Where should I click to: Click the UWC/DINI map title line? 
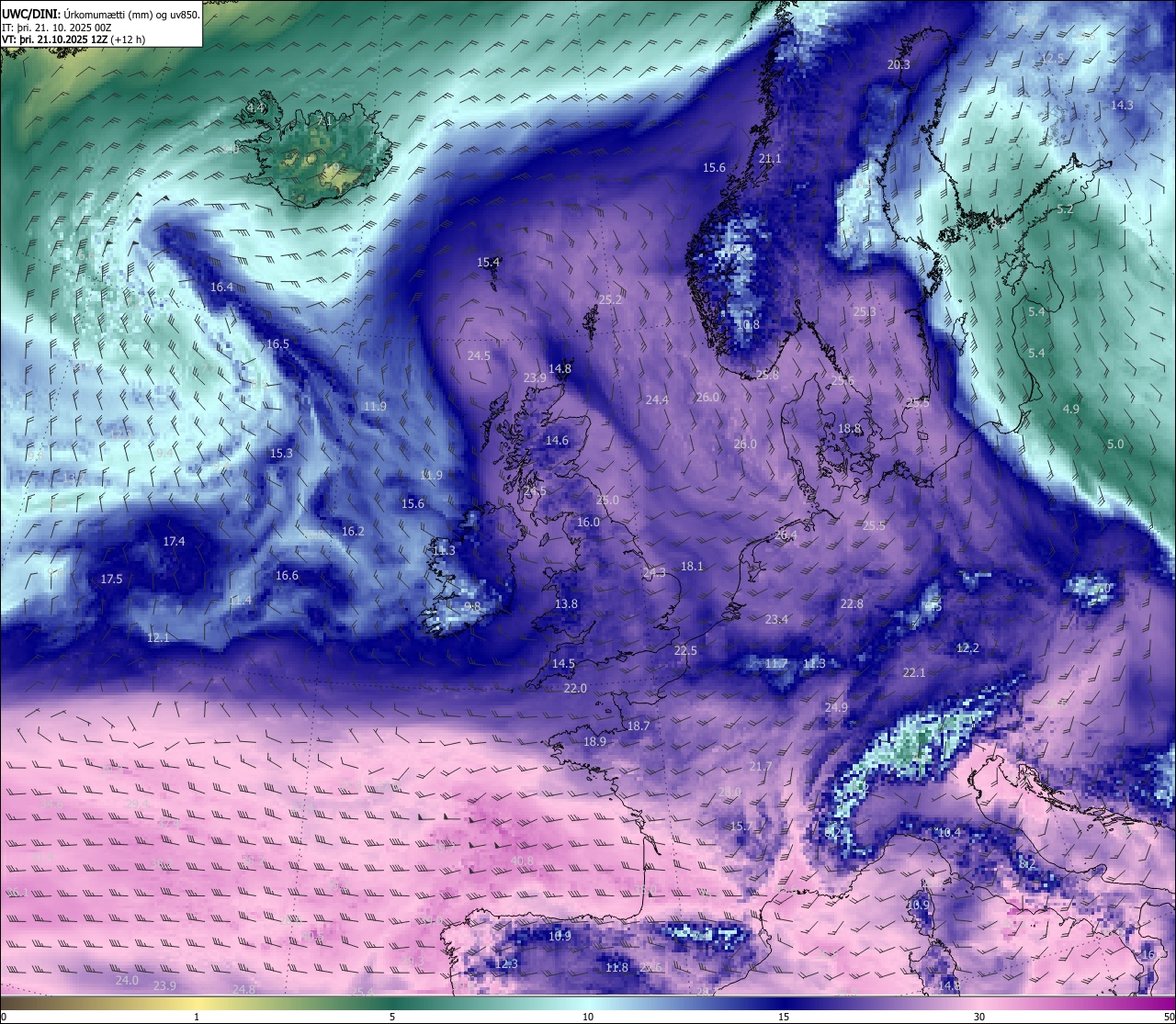(101, 14)
